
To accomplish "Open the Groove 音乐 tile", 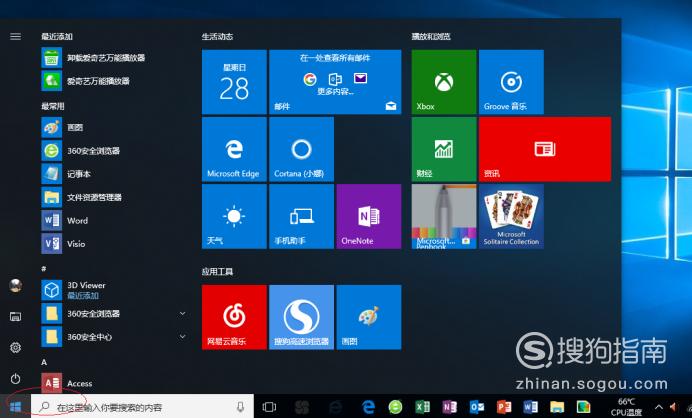I will 511,82.
